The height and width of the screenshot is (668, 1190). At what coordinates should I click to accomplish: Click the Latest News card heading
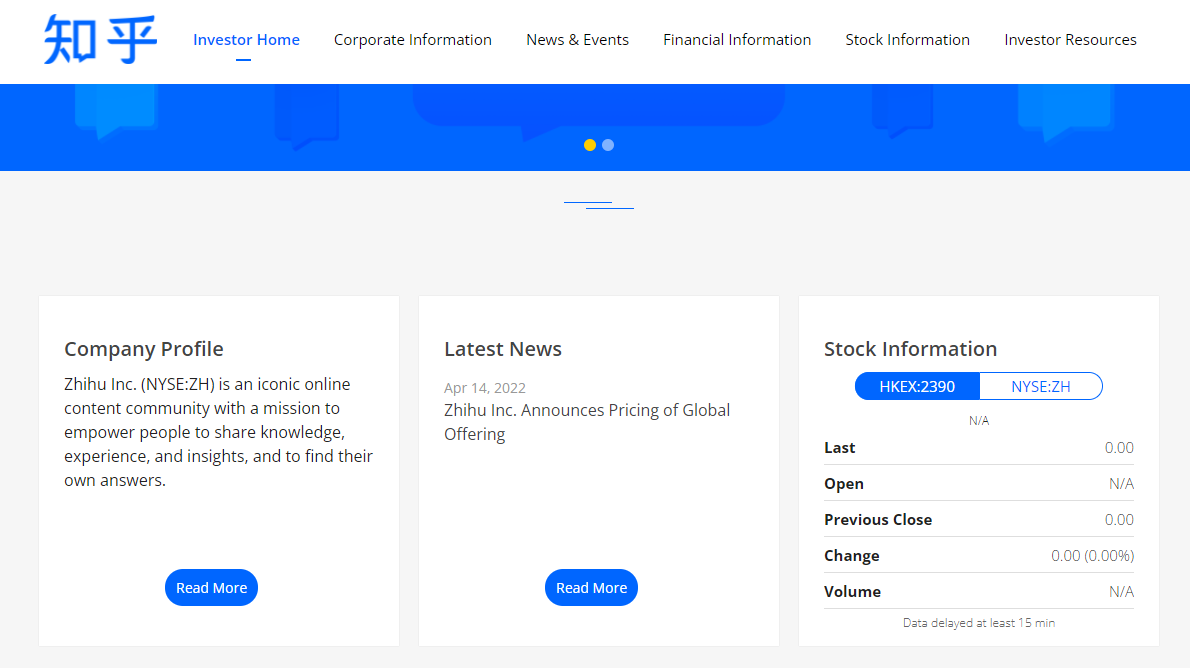coord(503,349)
